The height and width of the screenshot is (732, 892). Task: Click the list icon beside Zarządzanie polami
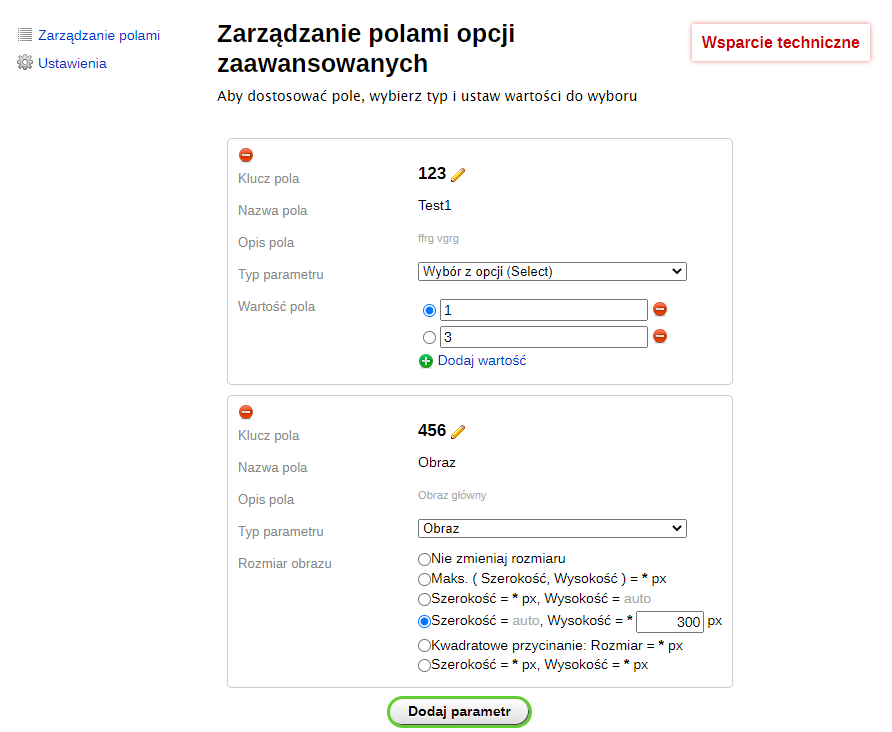coord(23,34)
